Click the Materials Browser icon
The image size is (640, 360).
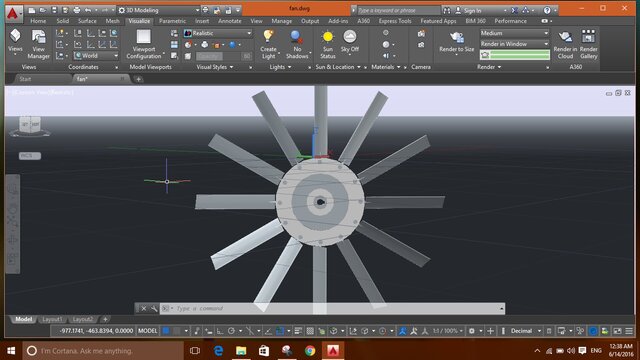pyautogui.click(x=386, y=33)
